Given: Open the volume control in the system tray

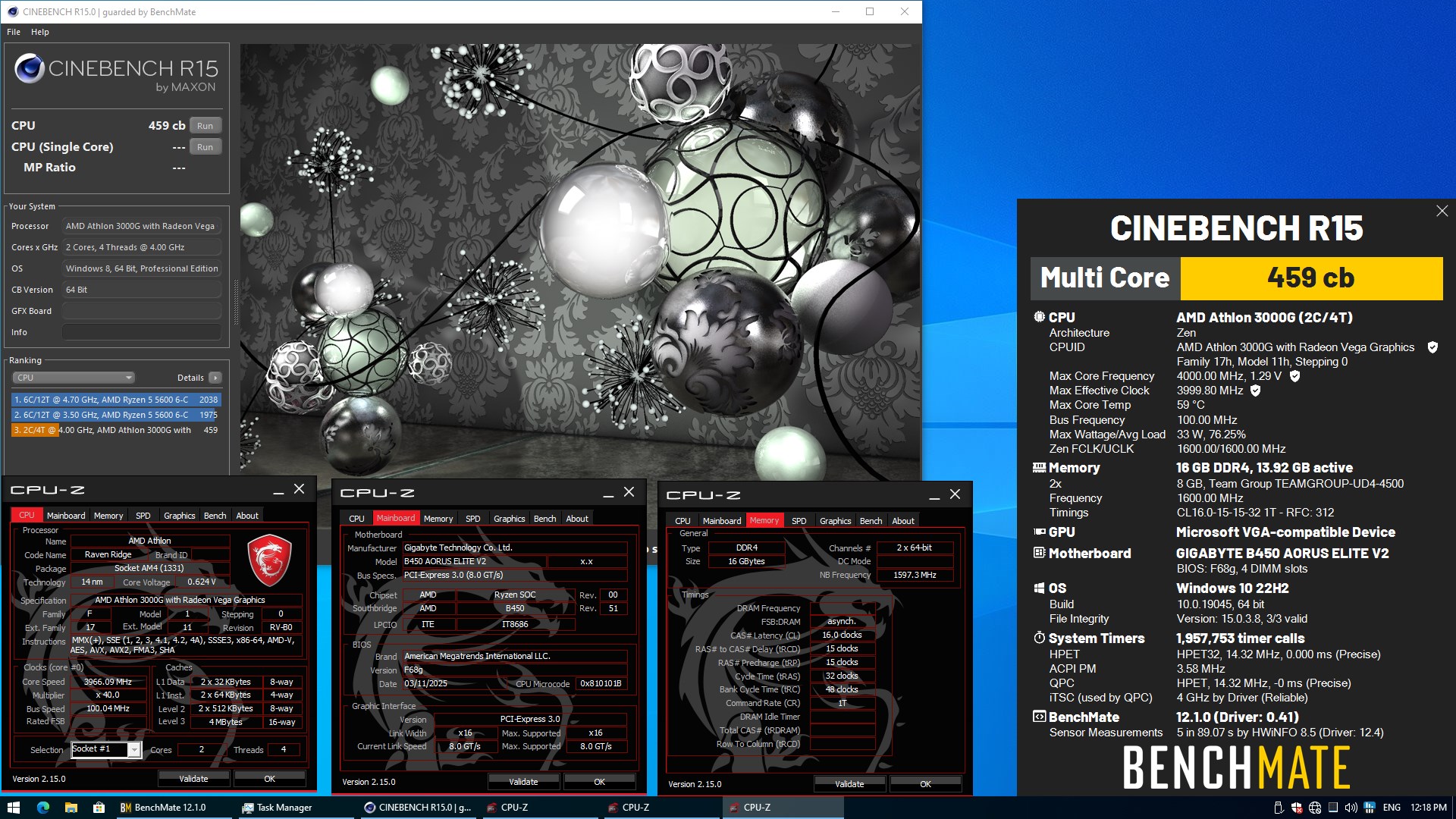Looking at the screenshot, I should 1351,808.
